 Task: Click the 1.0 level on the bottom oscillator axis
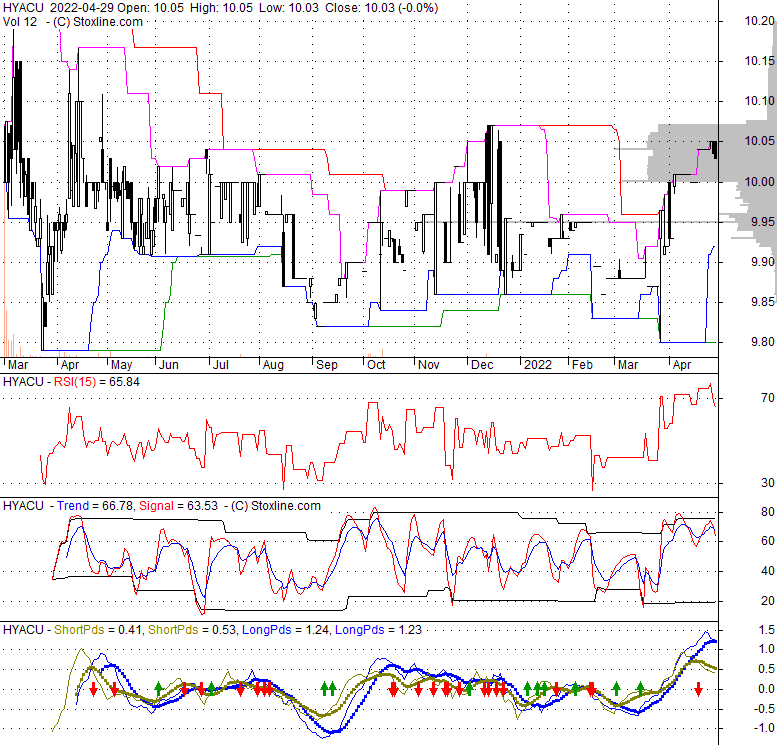(767, 649)
